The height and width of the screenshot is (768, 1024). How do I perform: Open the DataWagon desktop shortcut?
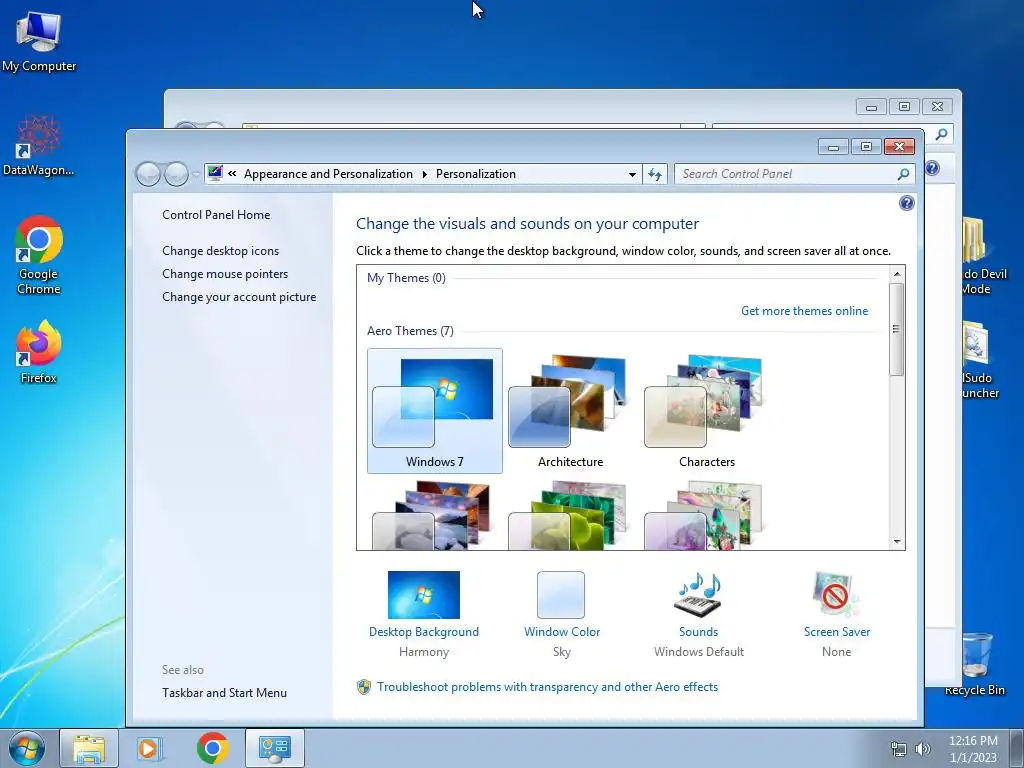39,146
